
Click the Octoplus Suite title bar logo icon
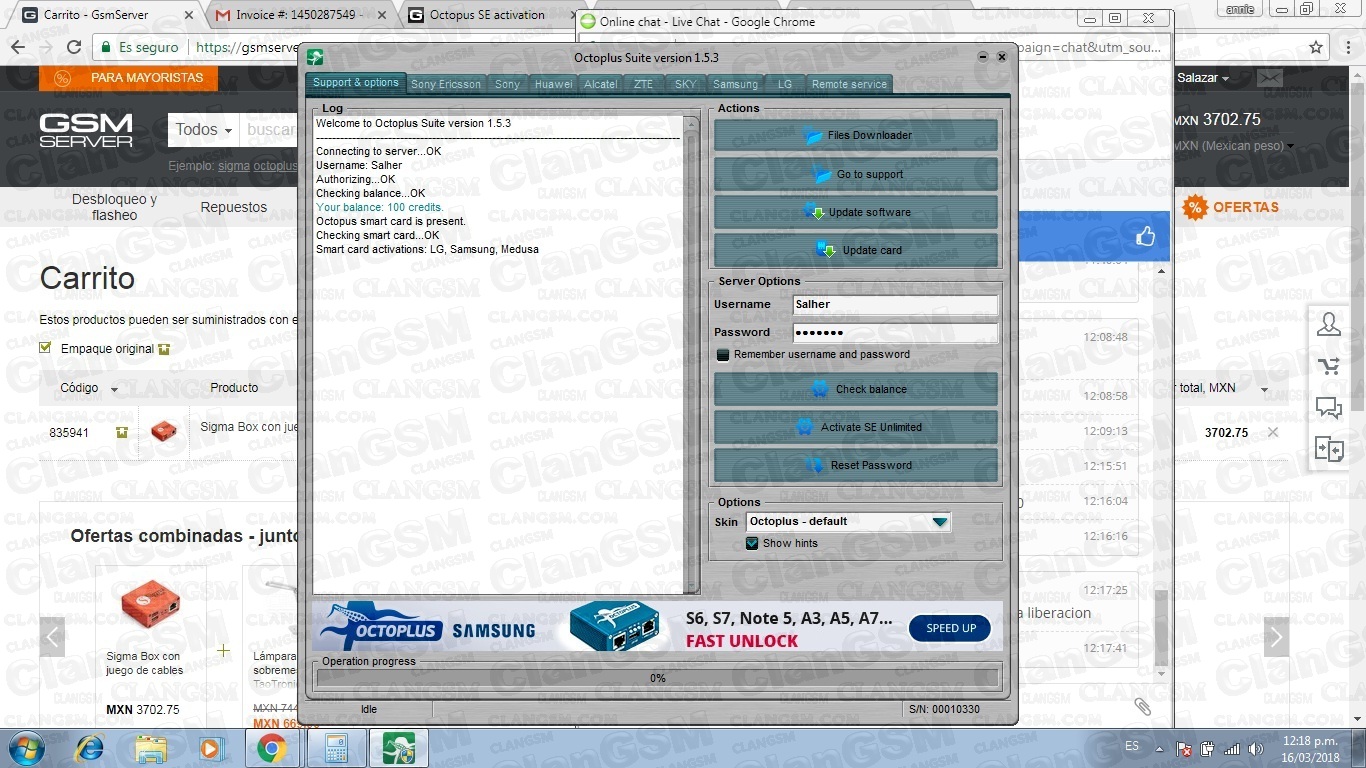pos(315,58)
